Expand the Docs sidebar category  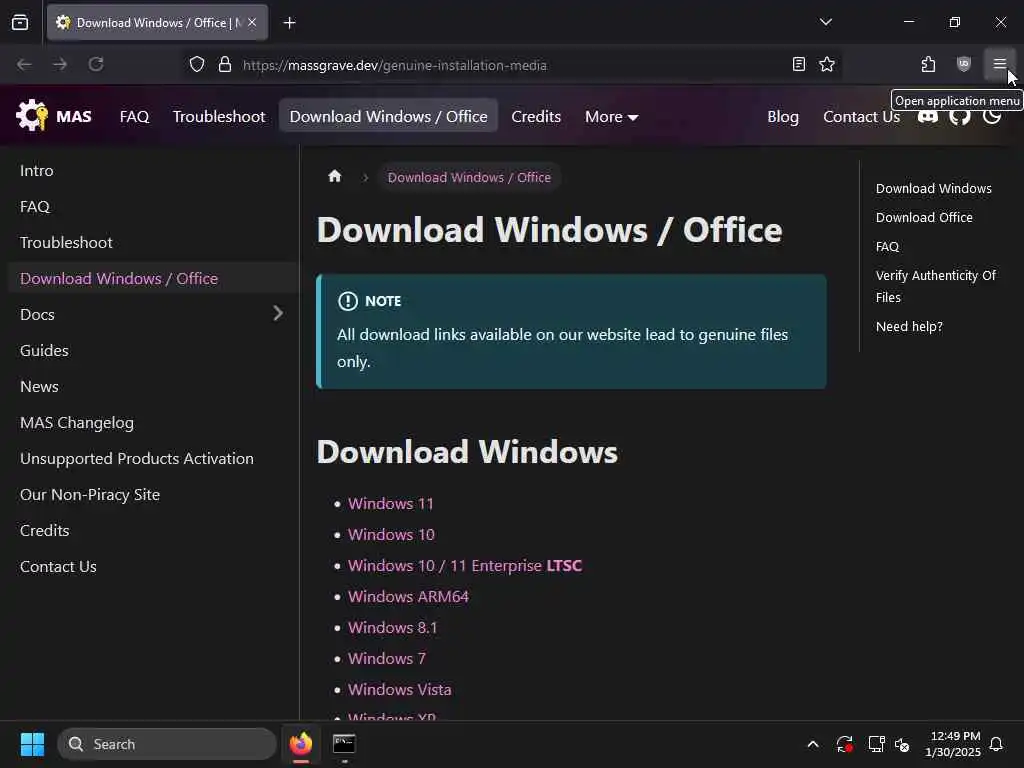[x=278, y=313]
